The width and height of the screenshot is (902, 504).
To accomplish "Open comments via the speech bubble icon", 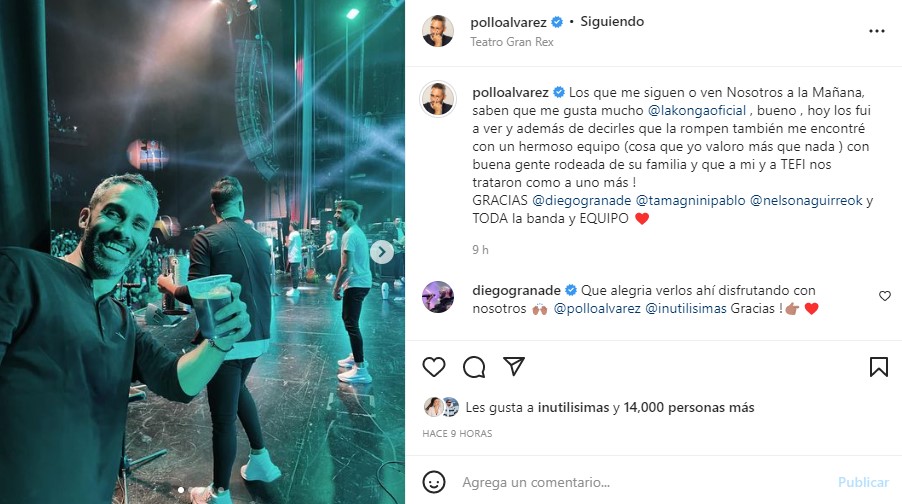I will point(474,366).
